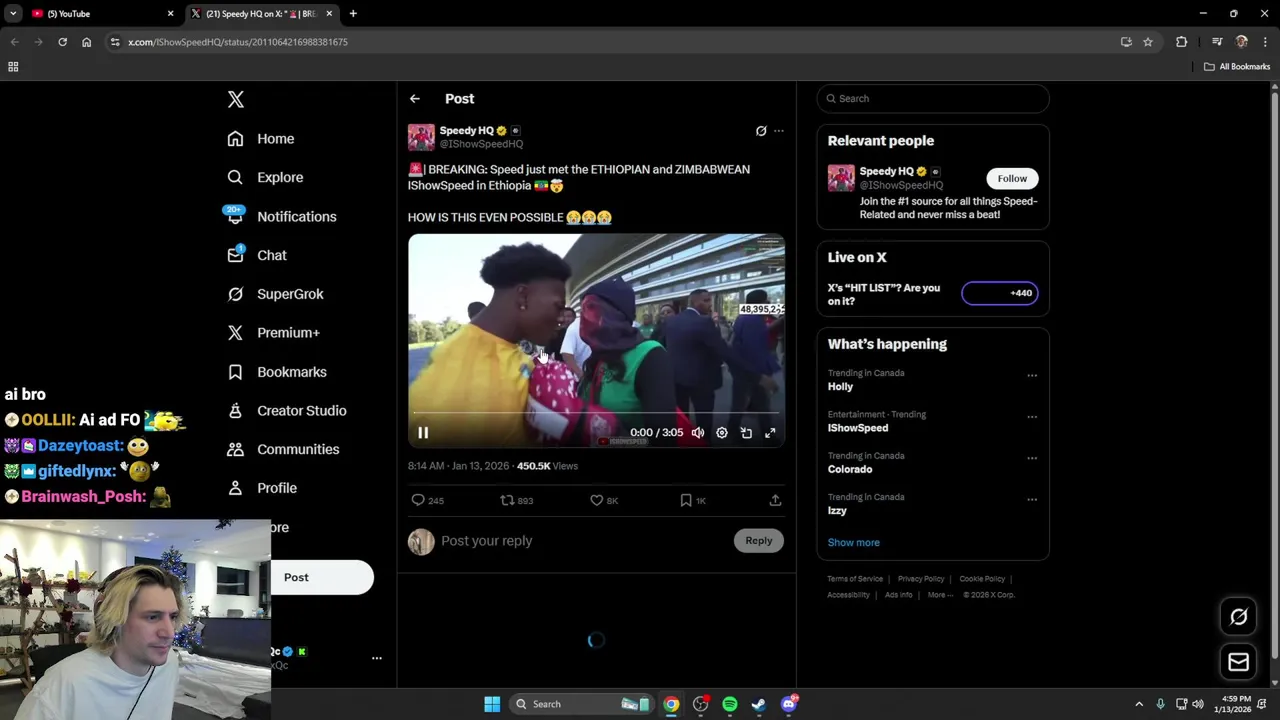Open the Privacy Policy link
Viewport: 1280px width, 720px height.
point(921,579)
